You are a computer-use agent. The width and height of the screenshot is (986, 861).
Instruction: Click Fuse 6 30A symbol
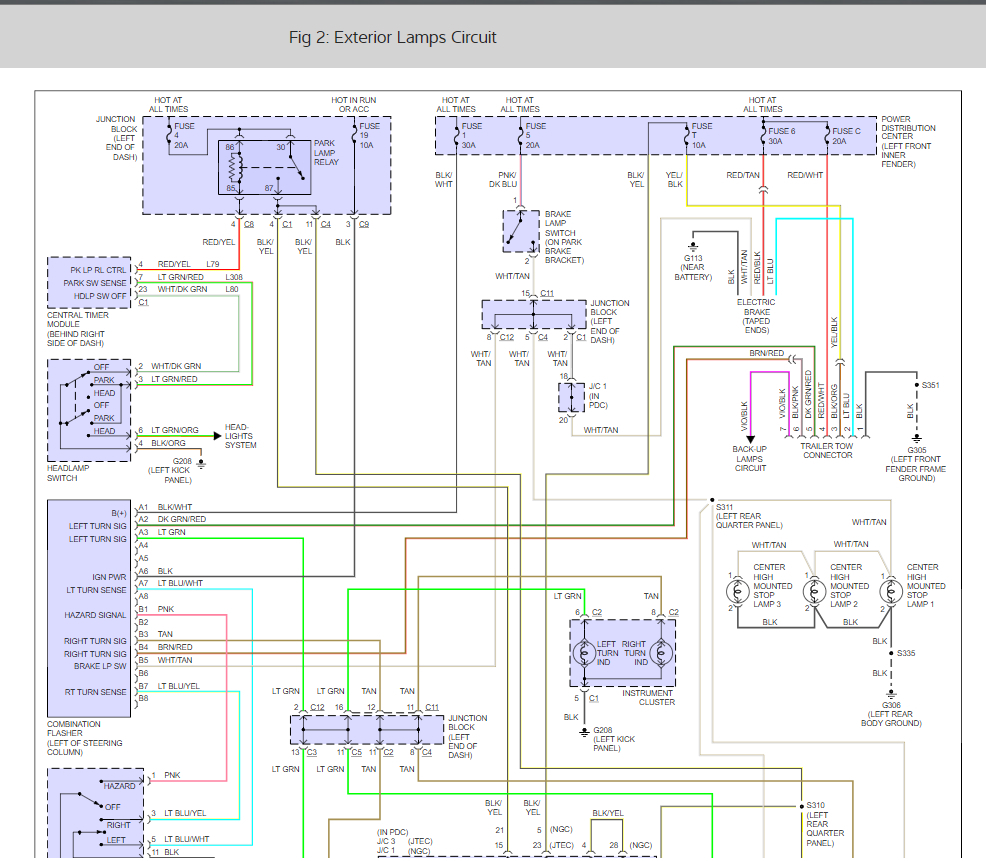764,135
